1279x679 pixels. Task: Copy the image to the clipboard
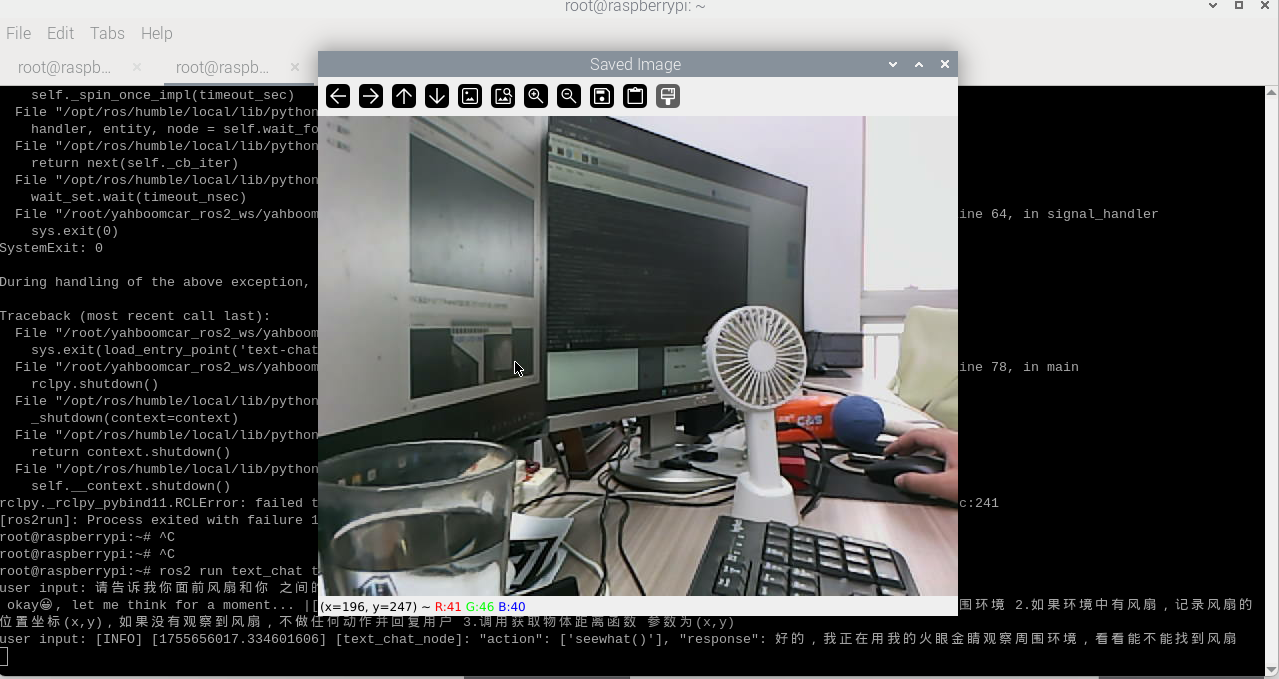pos(635,96)
